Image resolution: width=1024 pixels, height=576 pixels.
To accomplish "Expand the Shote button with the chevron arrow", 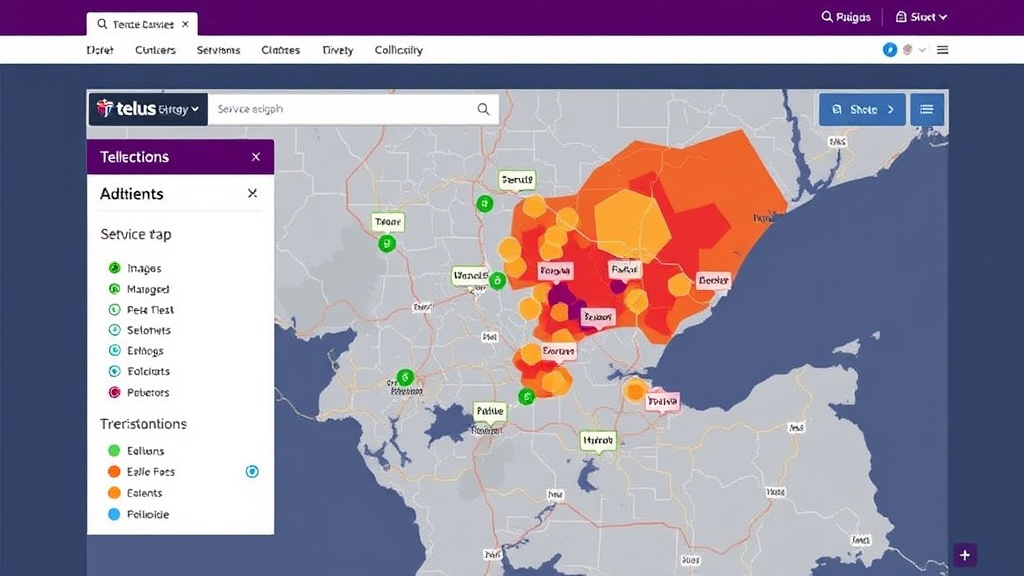I will point(862,109).
